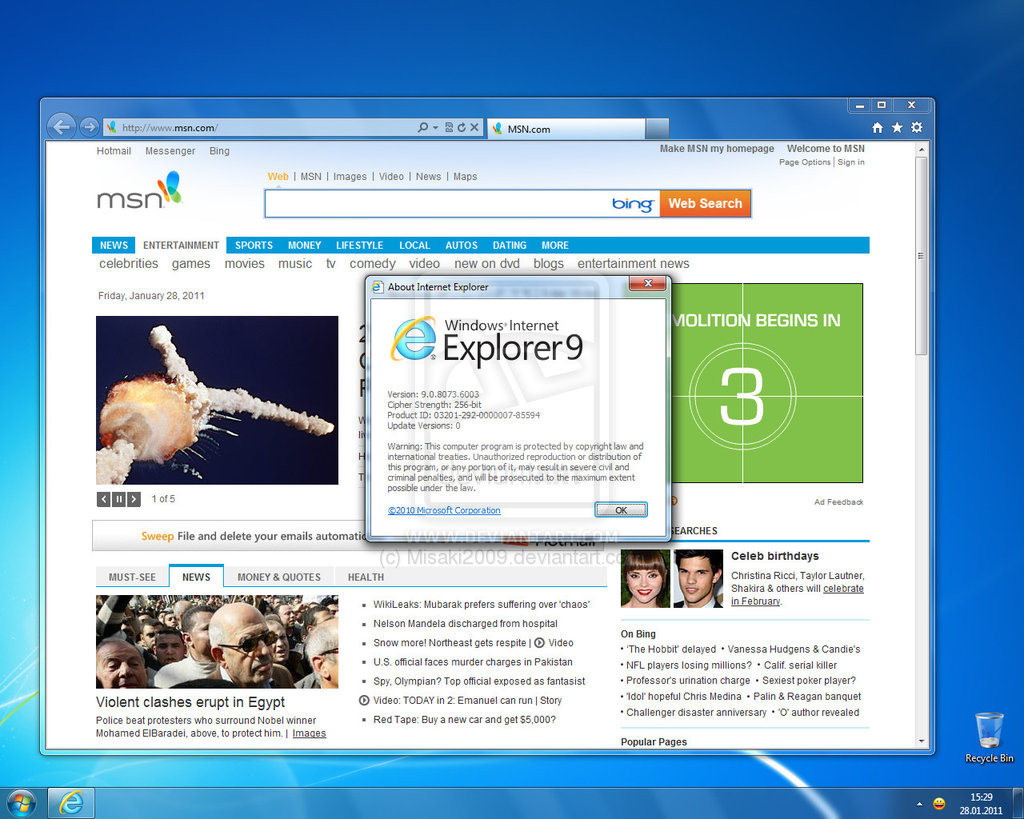The image size is (1024, 819).
Task: Open the Egypt protest crowd photo
Action: point(217,641)
